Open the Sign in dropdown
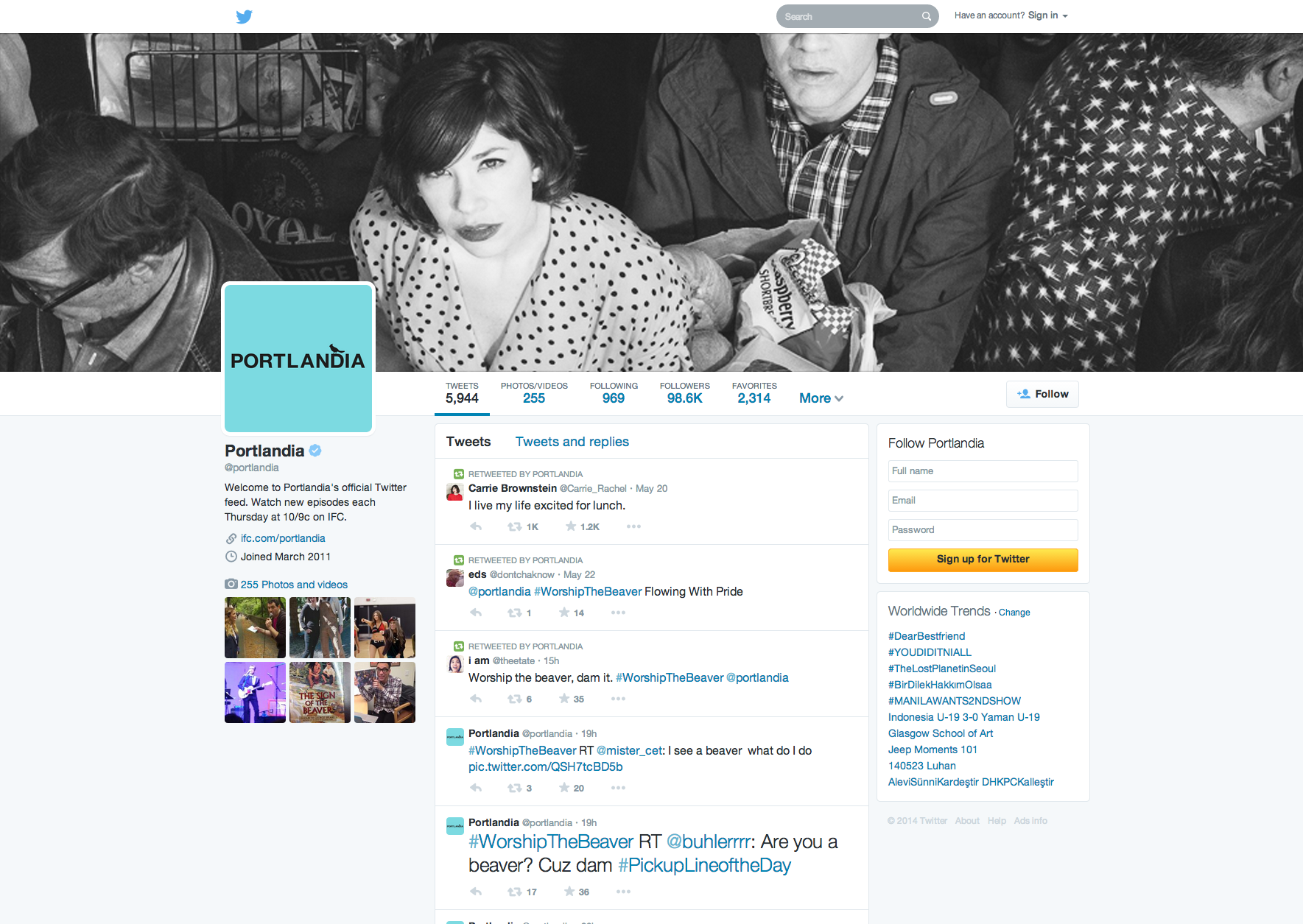The height and width of the screenshot is (924, 1303). [1047, 15]
